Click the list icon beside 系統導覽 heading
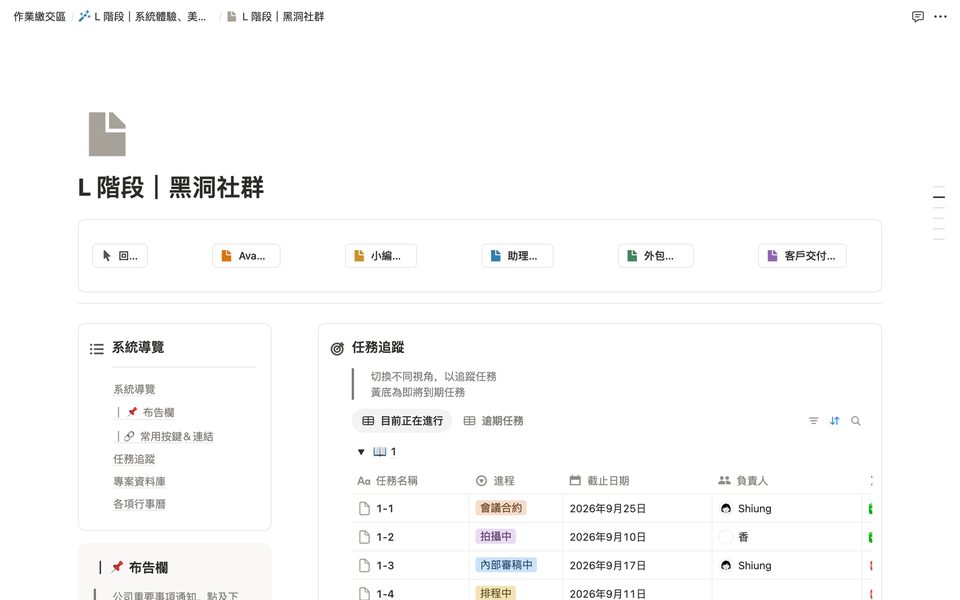This screenshot has width=960, height=600. (97, 349)
